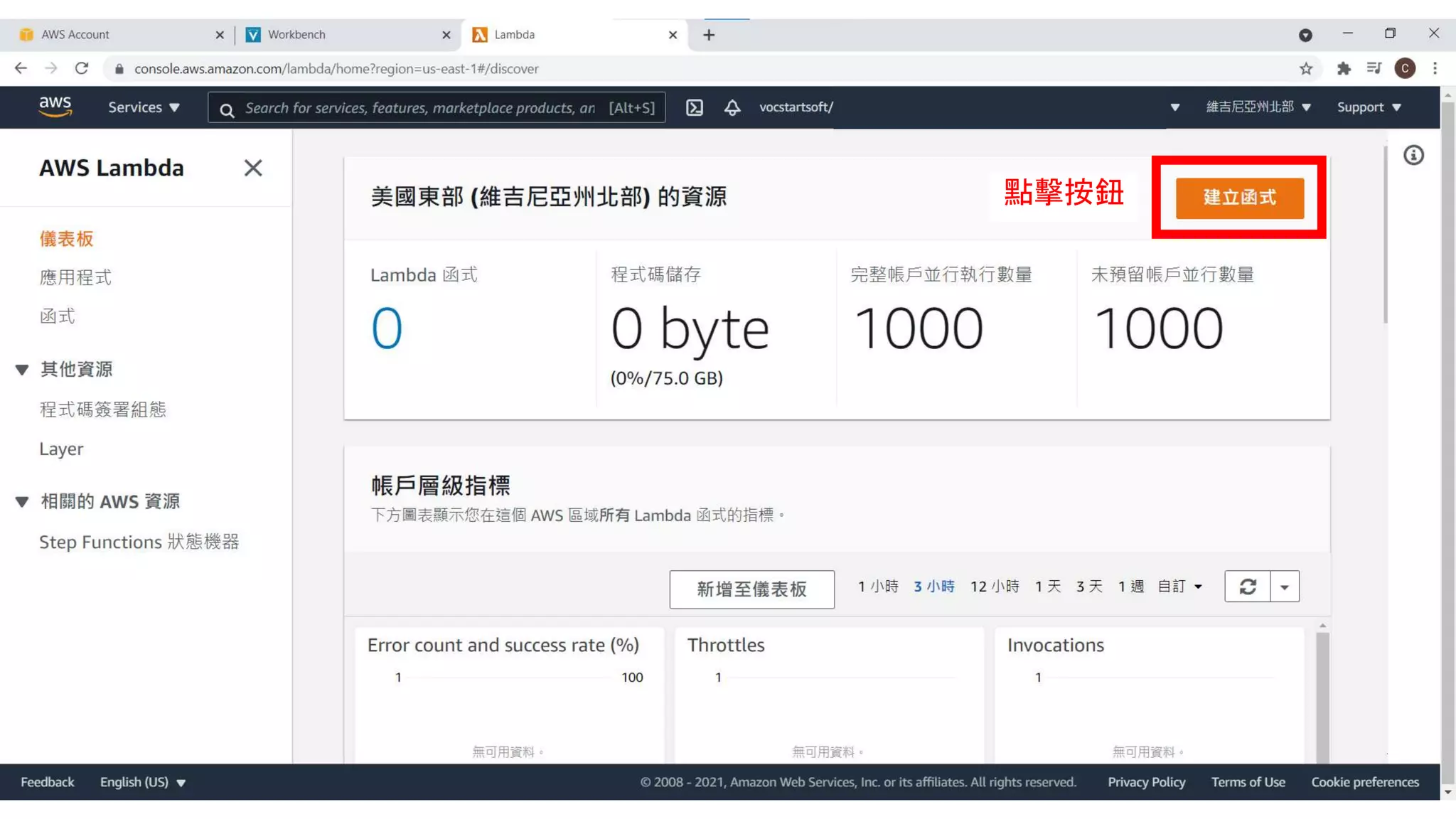1456x819 pixels.
Task: Close the AWS Lambda side panel
Action: pyautogui.click(x=253, y=168)
